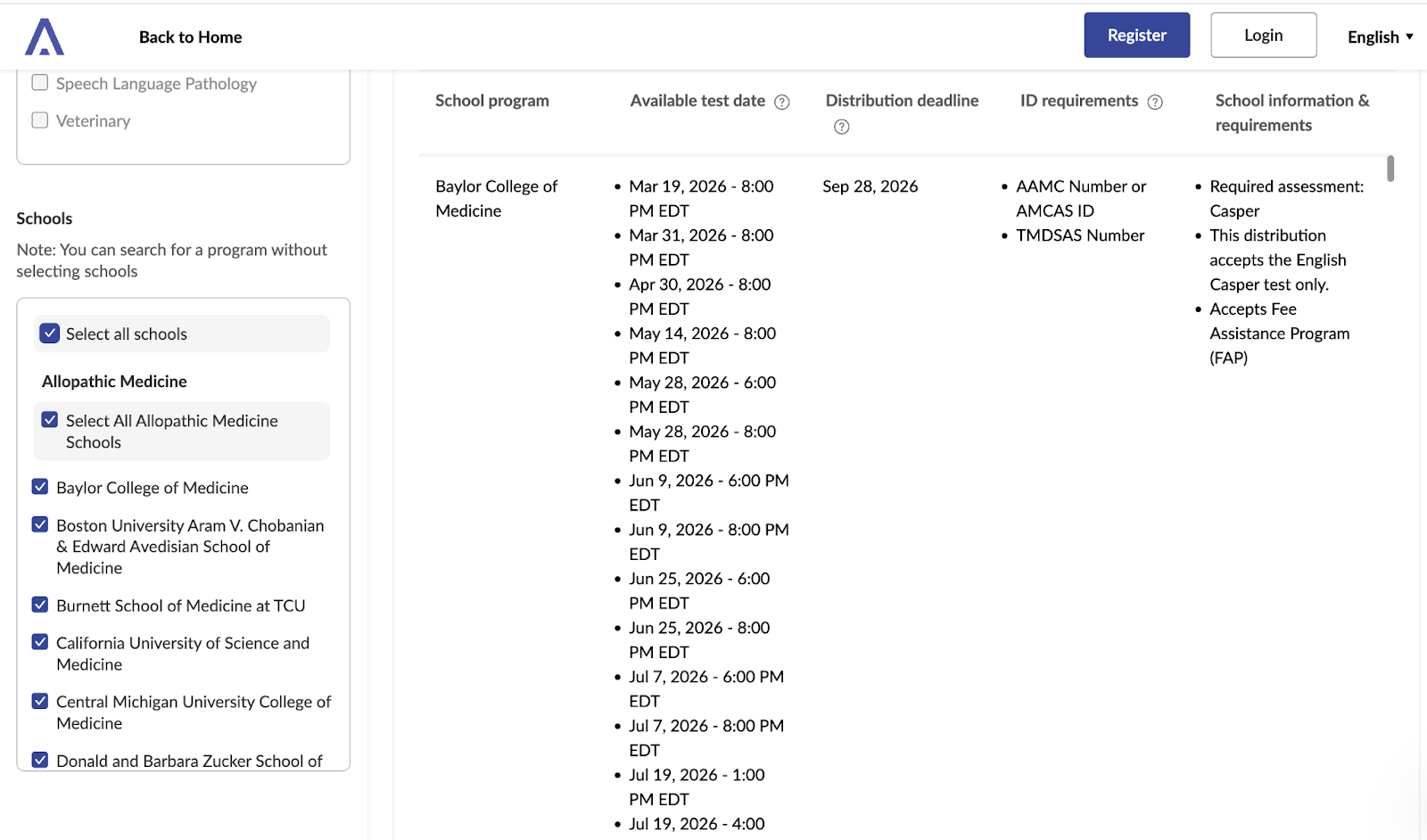This screenshot has width=1427, height=840.
Task: Deselect Baylor College of Medicine
Action: pos(39,487)
